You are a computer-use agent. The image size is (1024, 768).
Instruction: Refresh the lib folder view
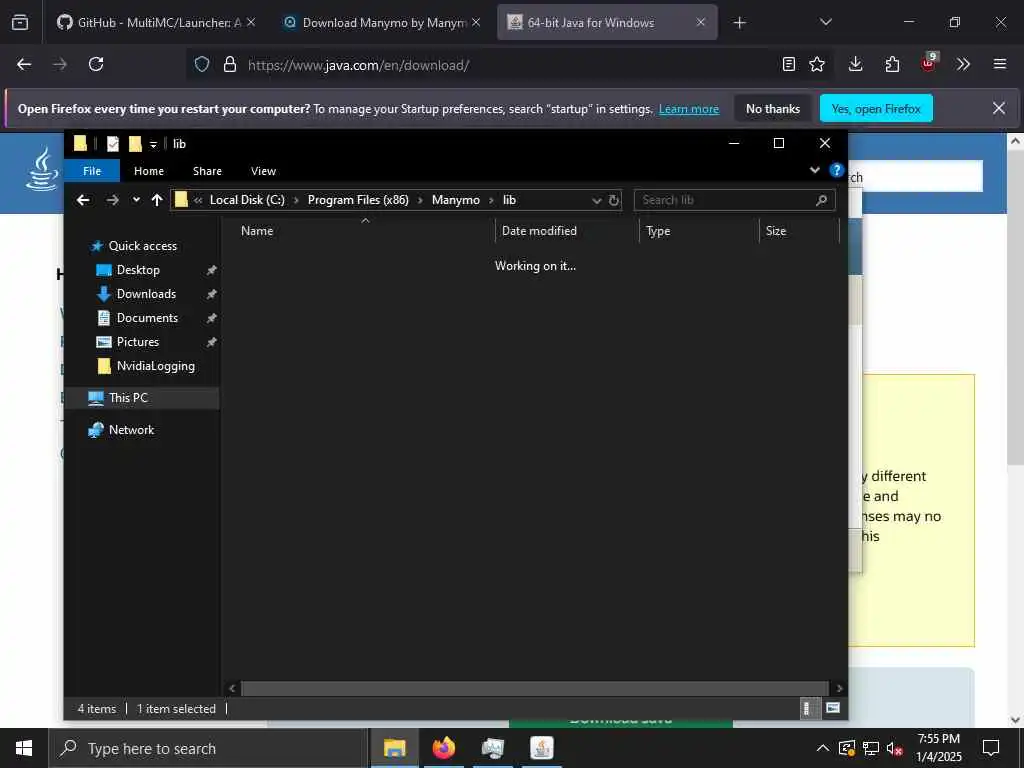614,200
